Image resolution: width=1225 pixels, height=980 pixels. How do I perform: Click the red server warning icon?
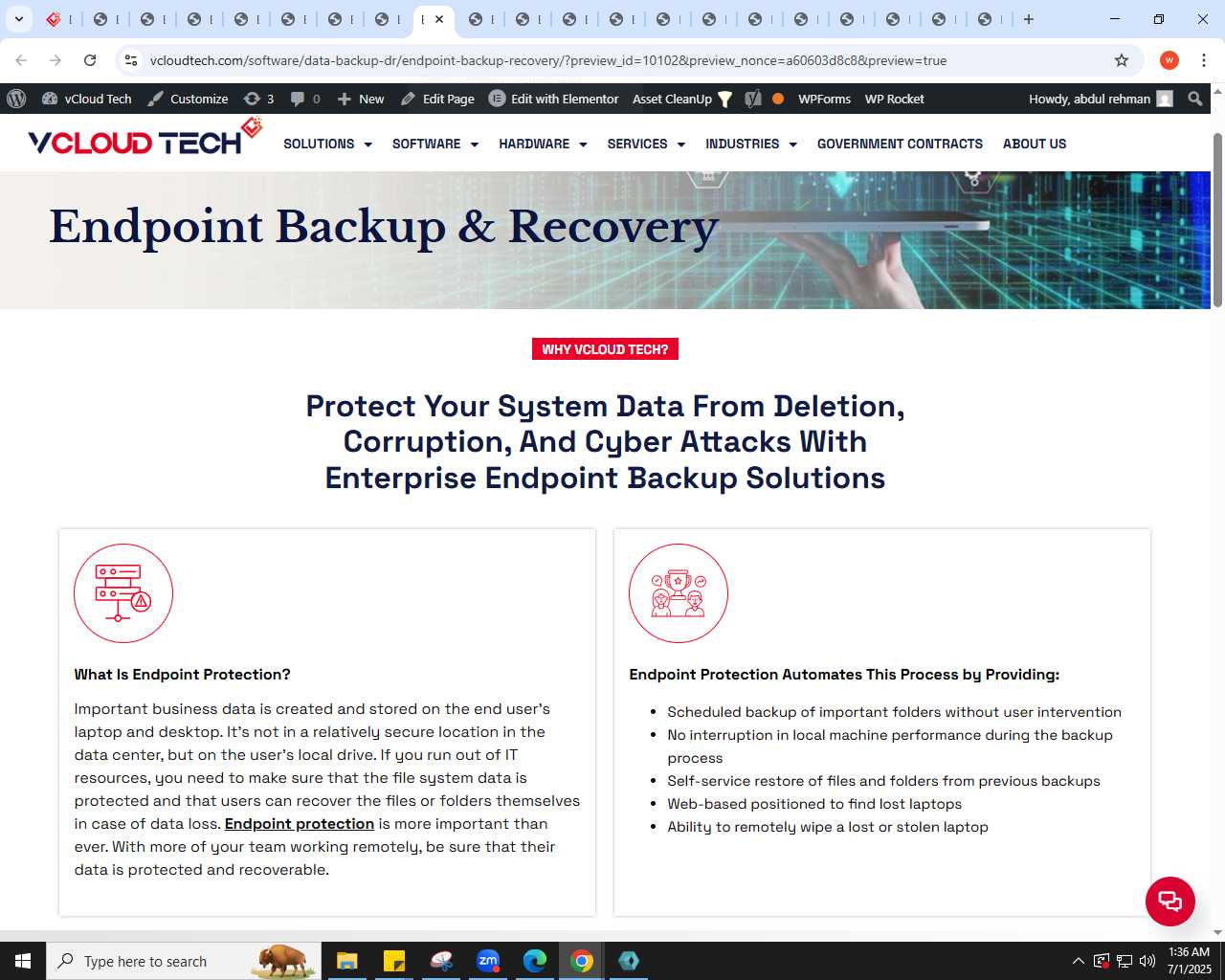click(x=123, y=593)
